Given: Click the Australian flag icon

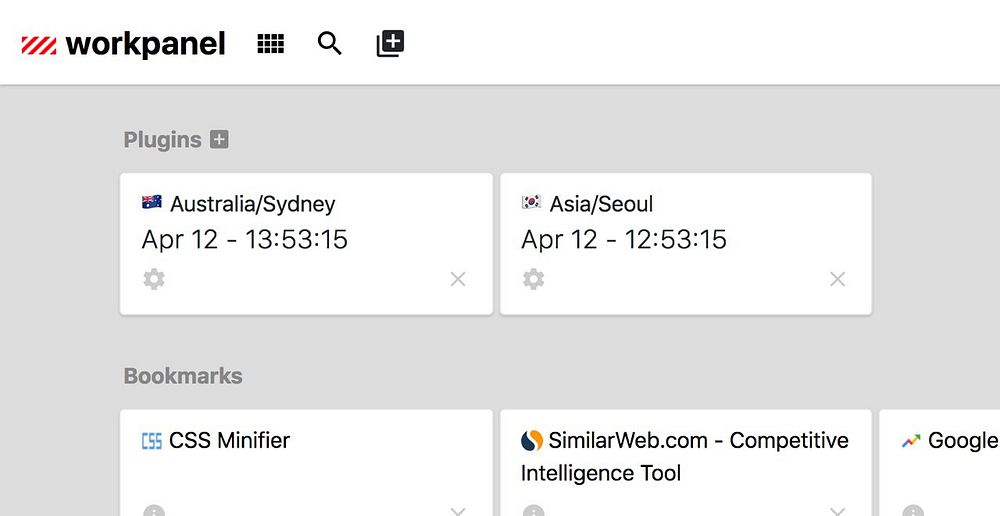Looking at the screenshot, I should 152,203.
